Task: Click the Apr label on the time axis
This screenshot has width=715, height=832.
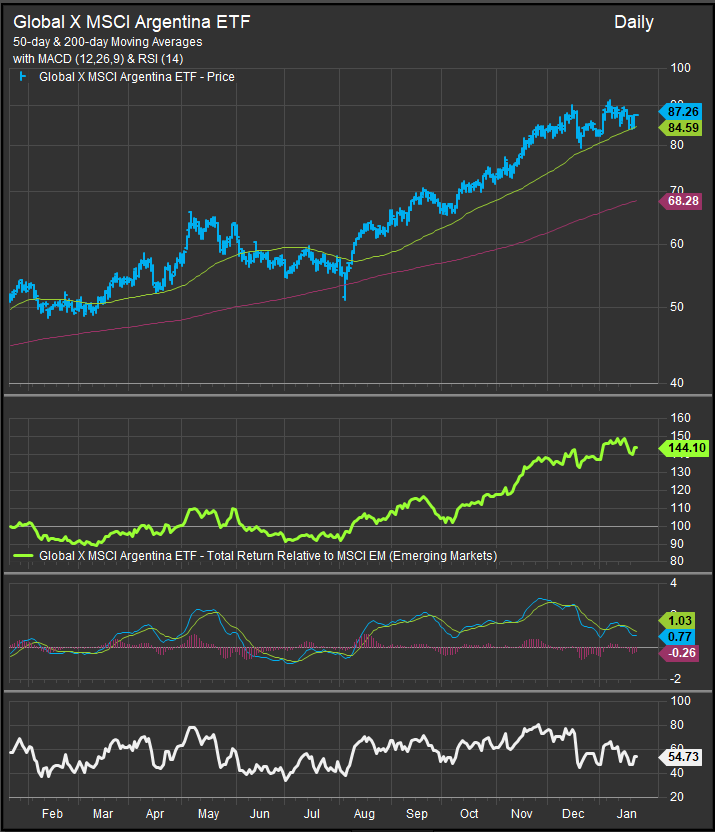Action: tap(155, 814)
